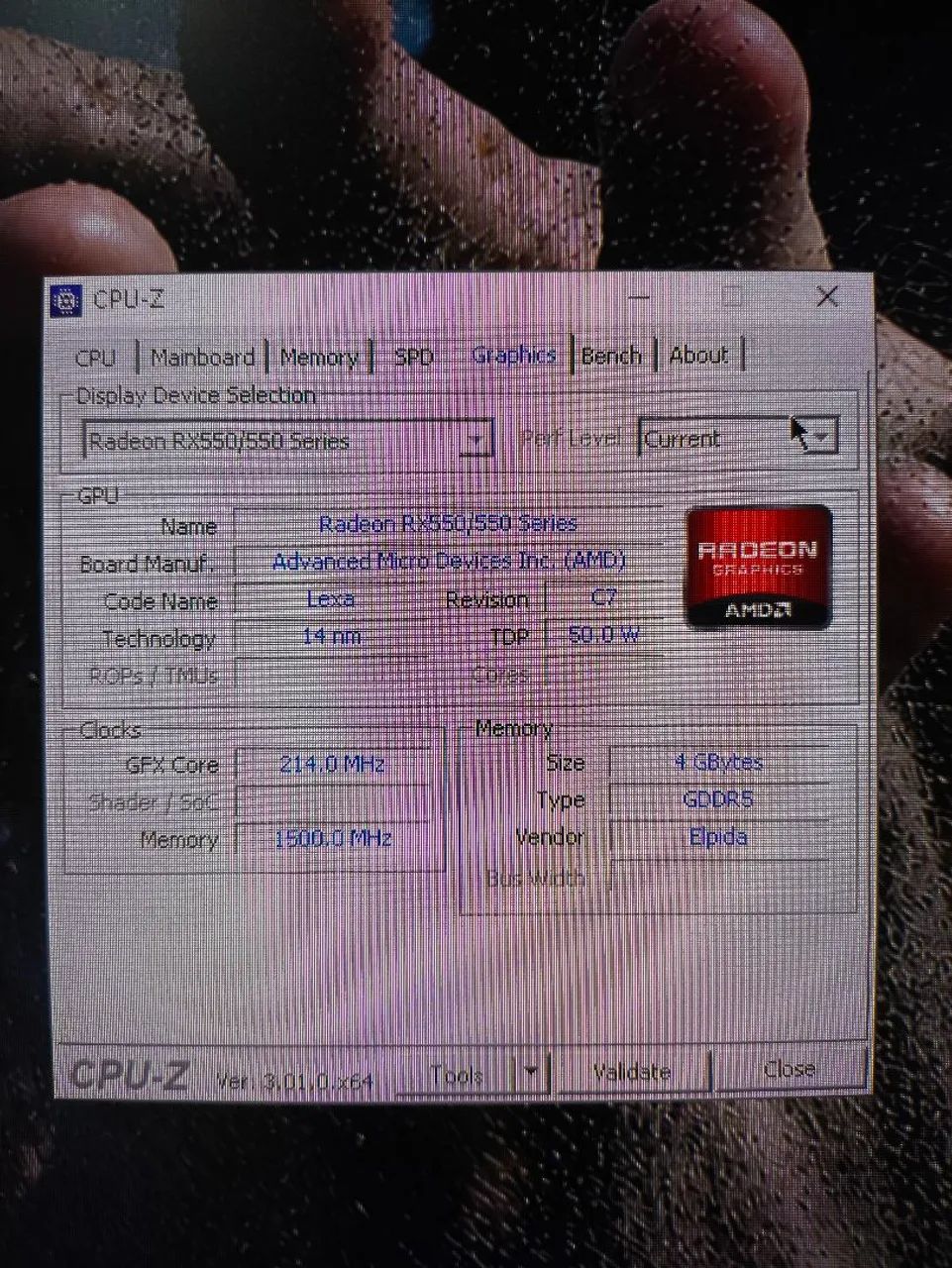
Task: Click the memory Vendor Elpida value
Action: (x=719, y=836)
